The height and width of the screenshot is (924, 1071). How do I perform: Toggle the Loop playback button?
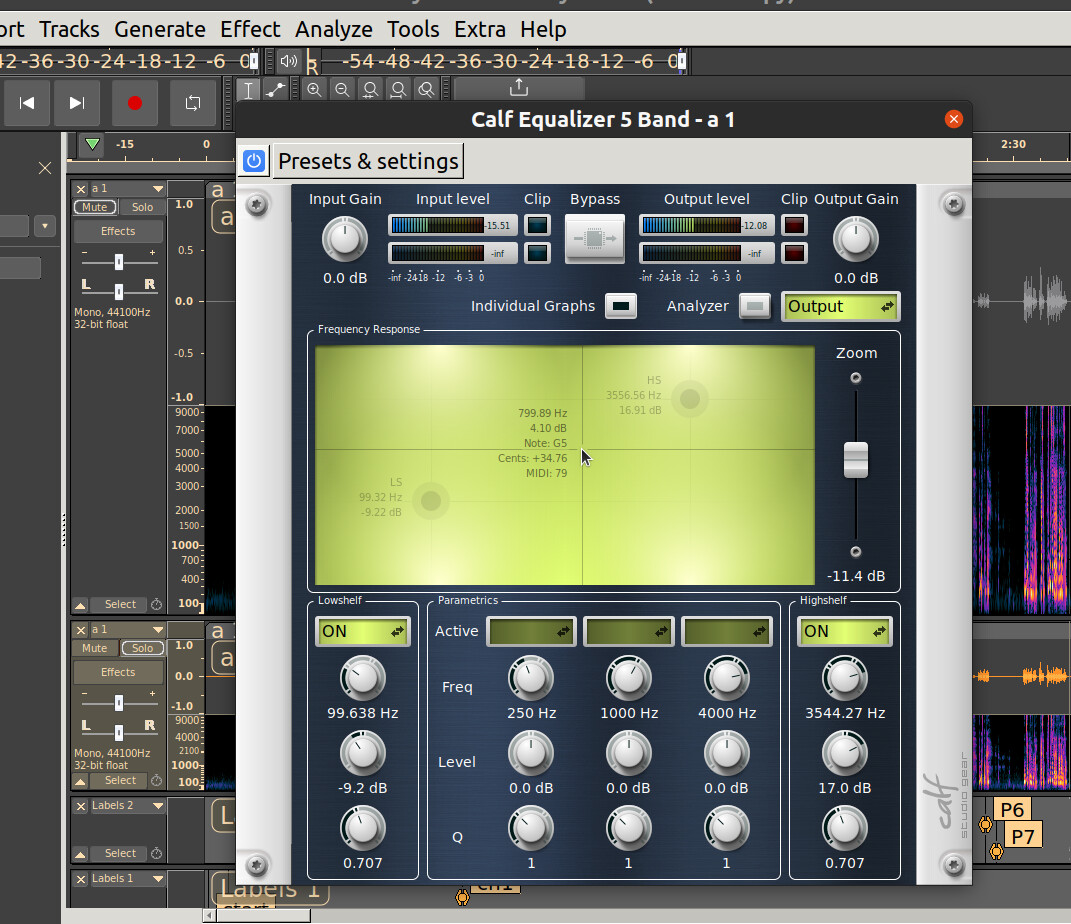[193, 103]
